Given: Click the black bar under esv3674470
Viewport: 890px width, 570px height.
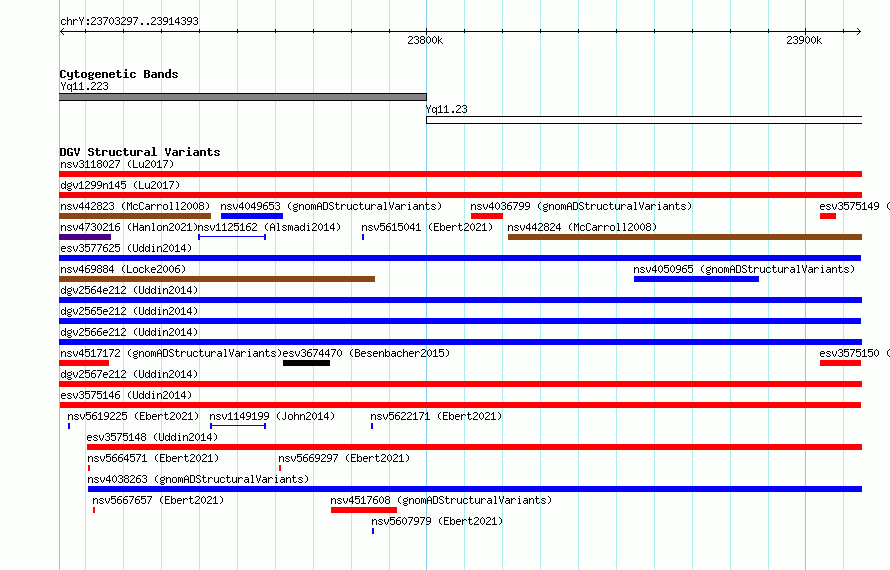Looking at the screenshot, I should (x=307, y=363).
